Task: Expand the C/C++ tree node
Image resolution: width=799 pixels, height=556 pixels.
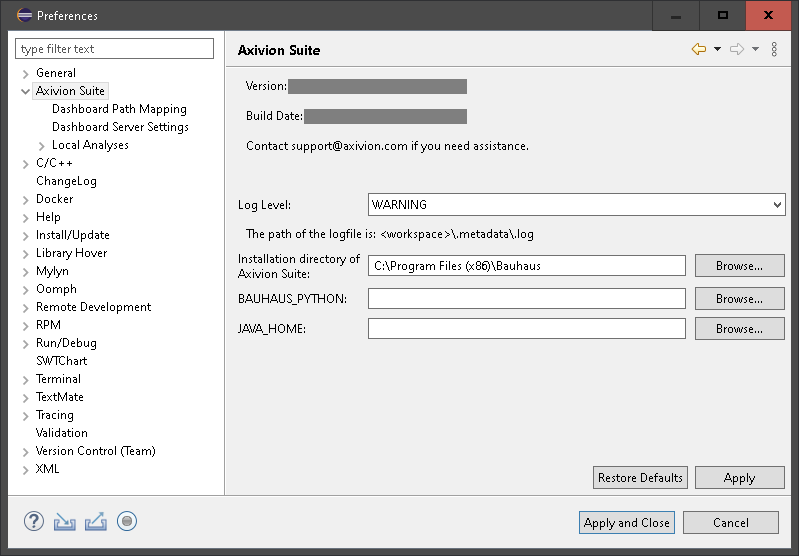Action: (x=25, y=164)
